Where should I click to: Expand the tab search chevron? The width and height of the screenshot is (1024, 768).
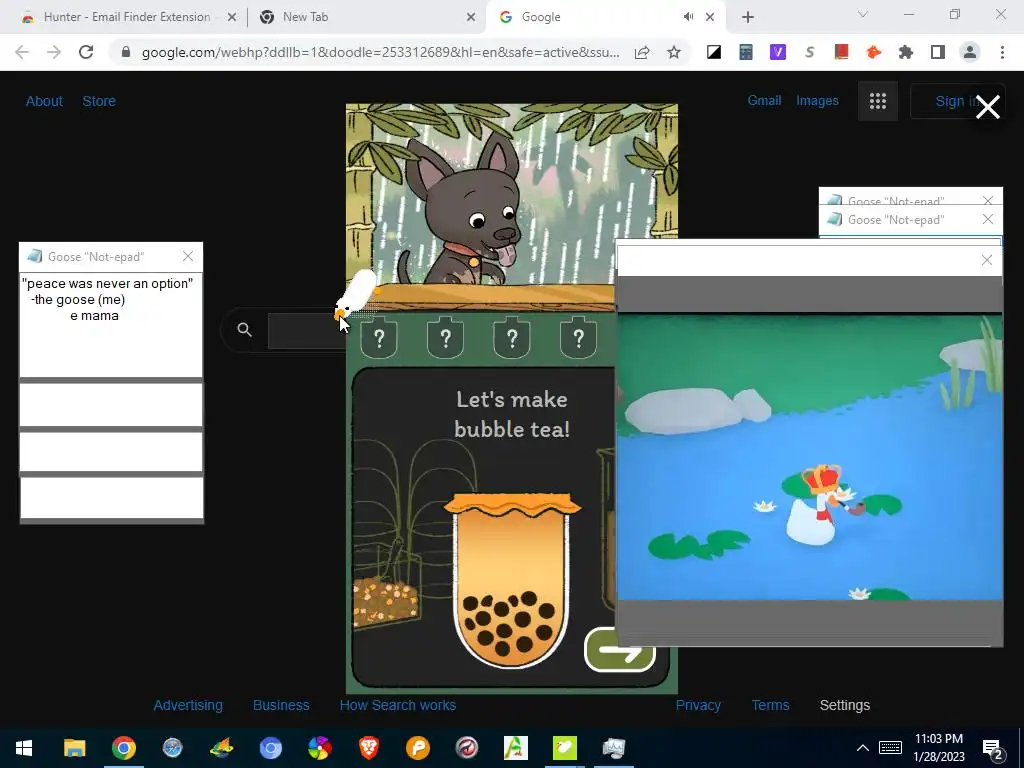(863, 14)
